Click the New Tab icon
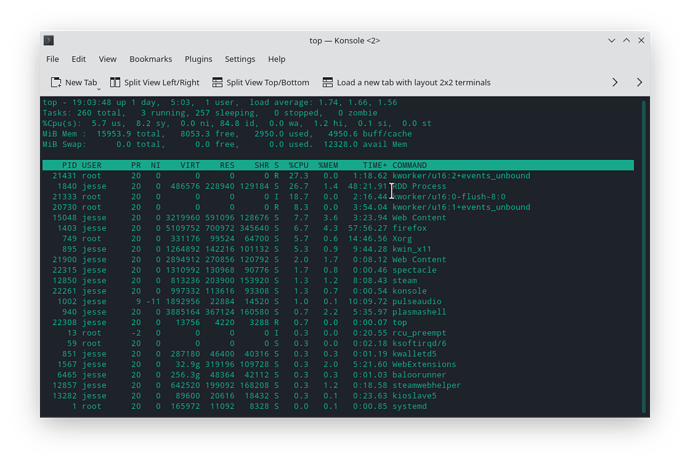The height and width of the screenshot is (465, 690). point(56,82)
